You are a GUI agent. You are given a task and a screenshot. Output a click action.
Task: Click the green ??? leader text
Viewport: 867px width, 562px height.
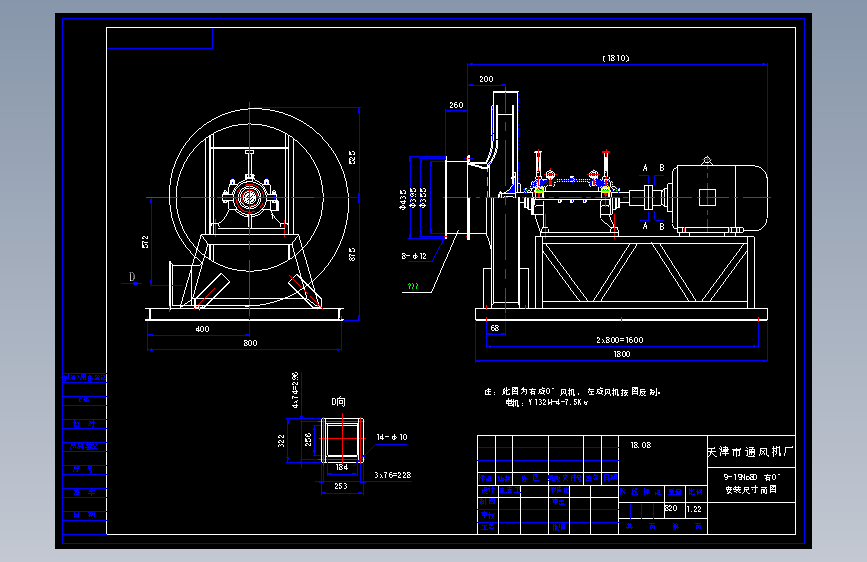[412, 286]
